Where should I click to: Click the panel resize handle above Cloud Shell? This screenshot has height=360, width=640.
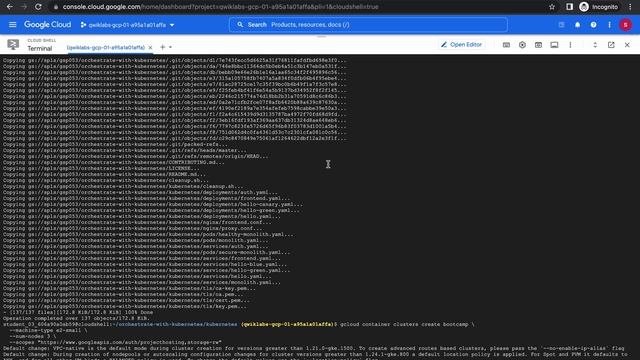pos(321,37)
